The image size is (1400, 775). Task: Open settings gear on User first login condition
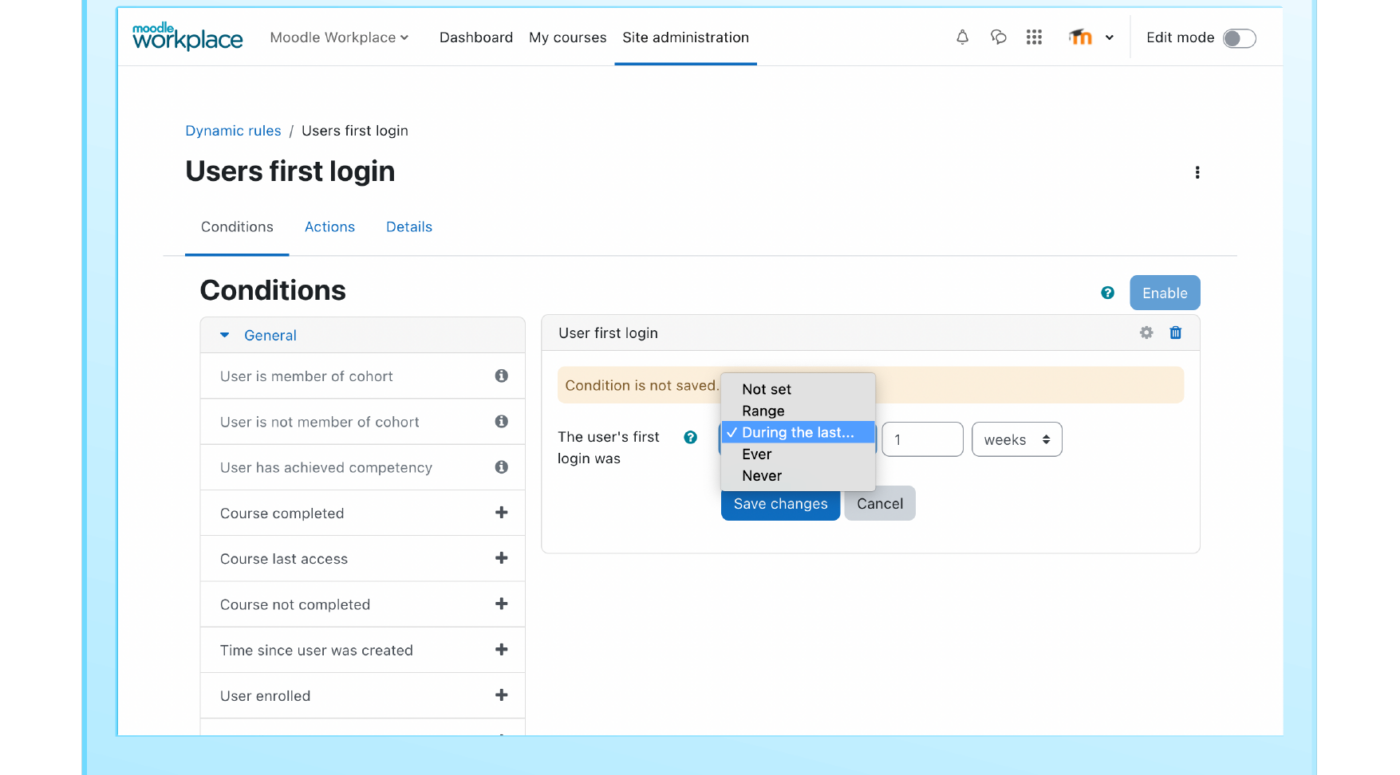tap(1146, 332)
